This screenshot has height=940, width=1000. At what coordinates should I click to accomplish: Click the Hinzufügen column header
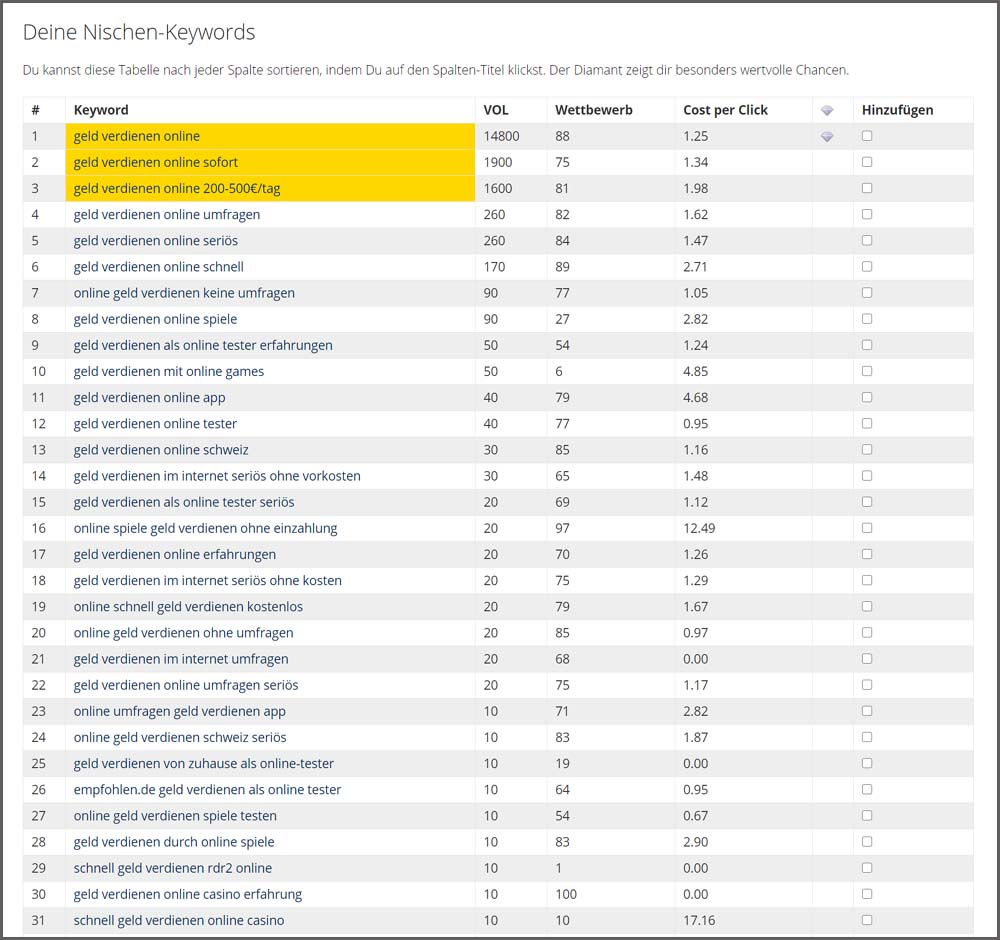[897, 110]
